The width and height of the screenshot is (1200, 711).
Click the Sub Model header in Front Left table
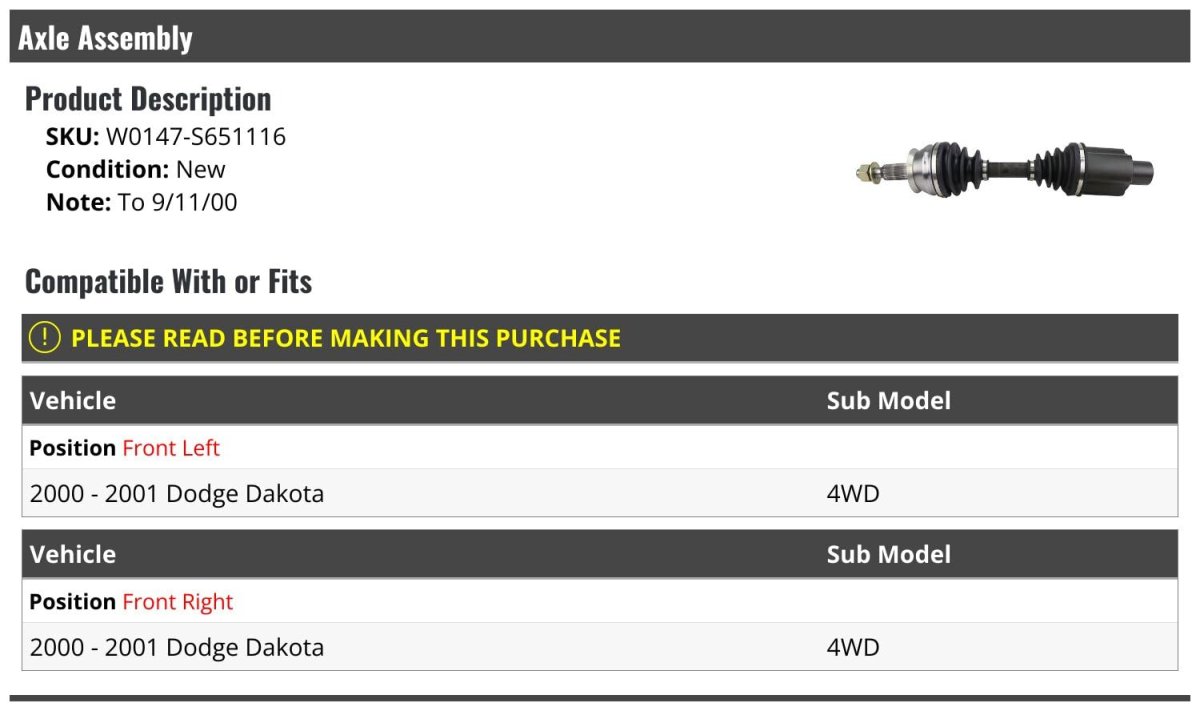tap(888, 401)
